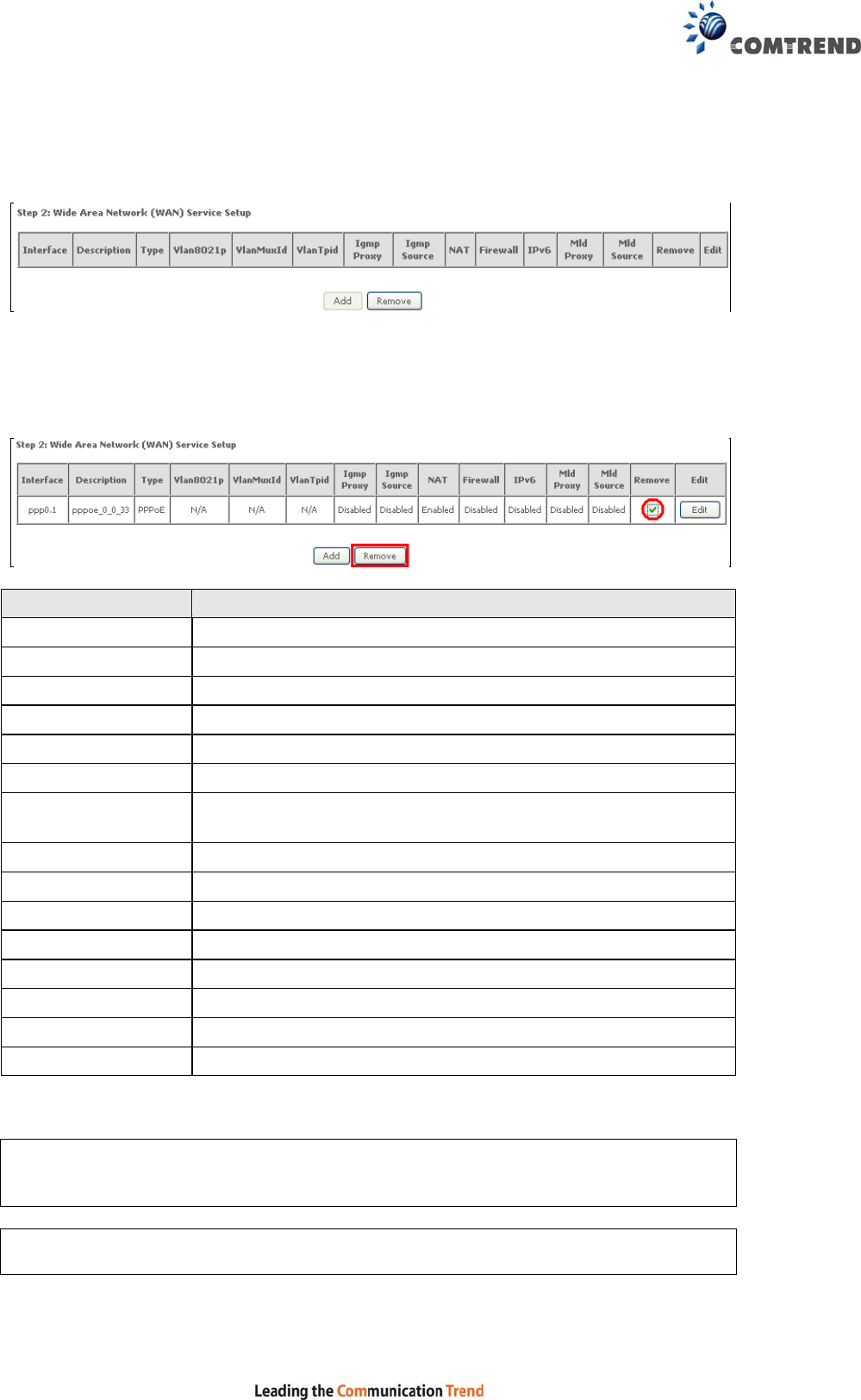
Task: Click the Disabled value under Firewall
Action: (x=481, y=510)
